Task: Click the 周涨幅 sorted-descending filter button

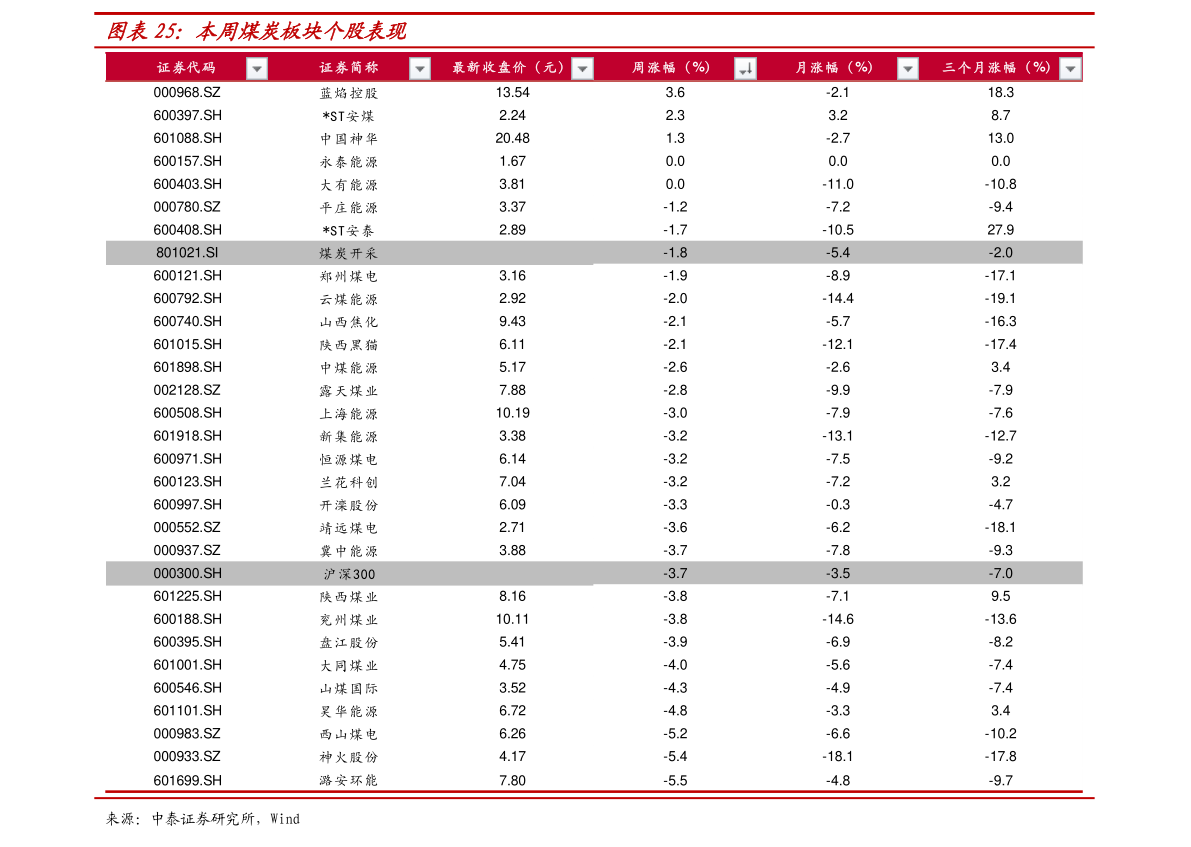Action: tap(745, 68)
